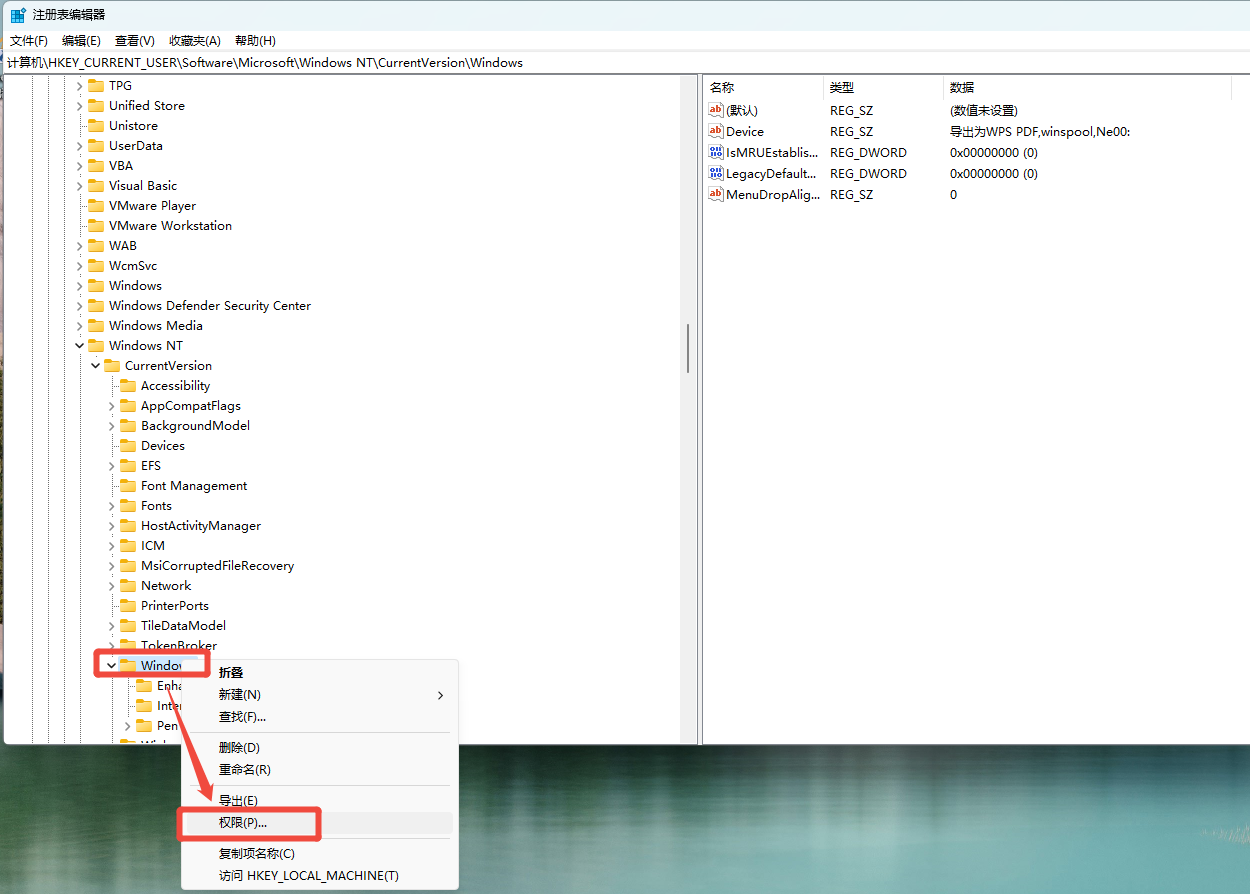Expand the Windows Media key

point(80,326)
